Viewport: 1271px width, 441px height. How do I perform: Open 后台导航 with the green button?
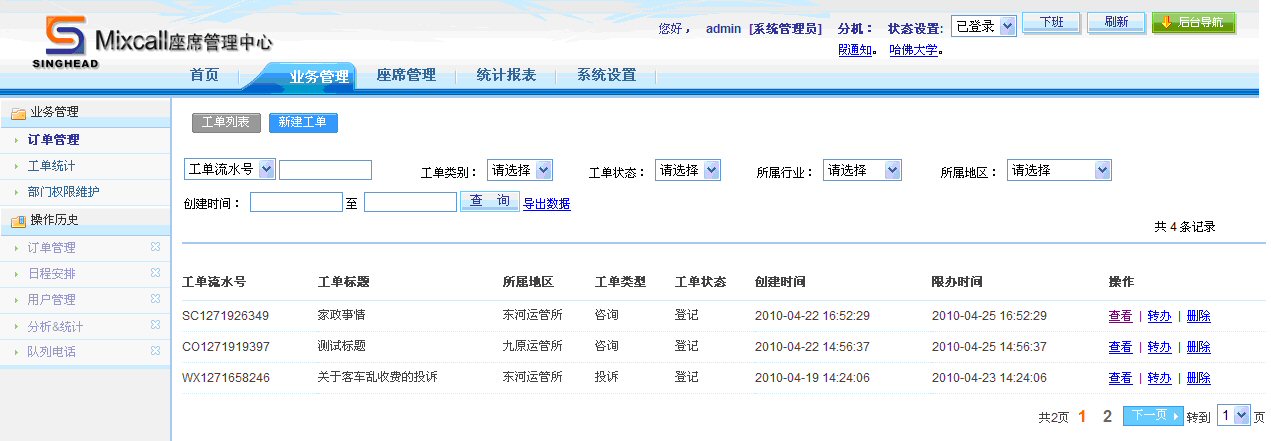click(x=1193, y=23)
